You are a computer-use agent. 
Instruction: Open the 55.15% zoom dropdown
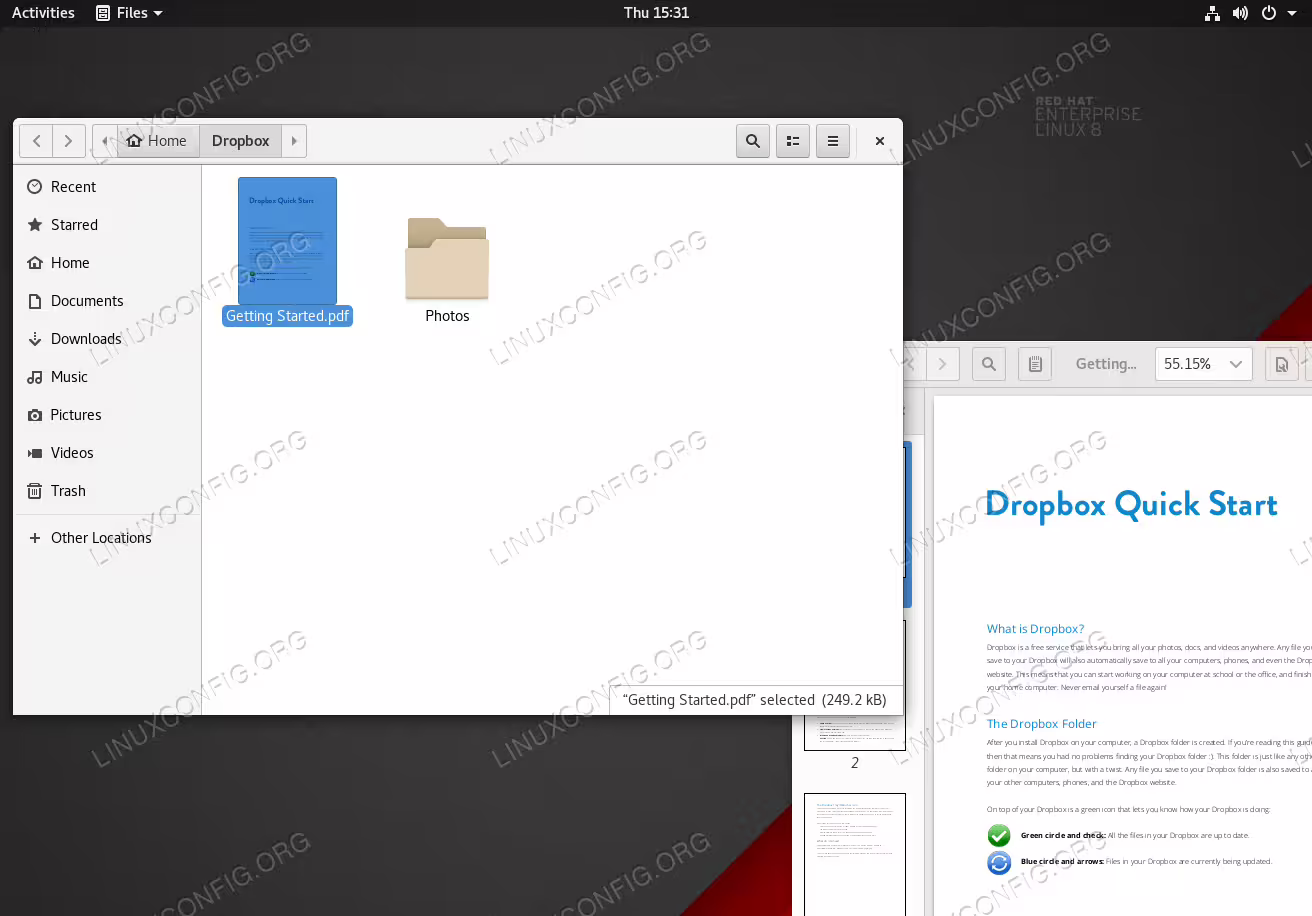(1204, 364)
